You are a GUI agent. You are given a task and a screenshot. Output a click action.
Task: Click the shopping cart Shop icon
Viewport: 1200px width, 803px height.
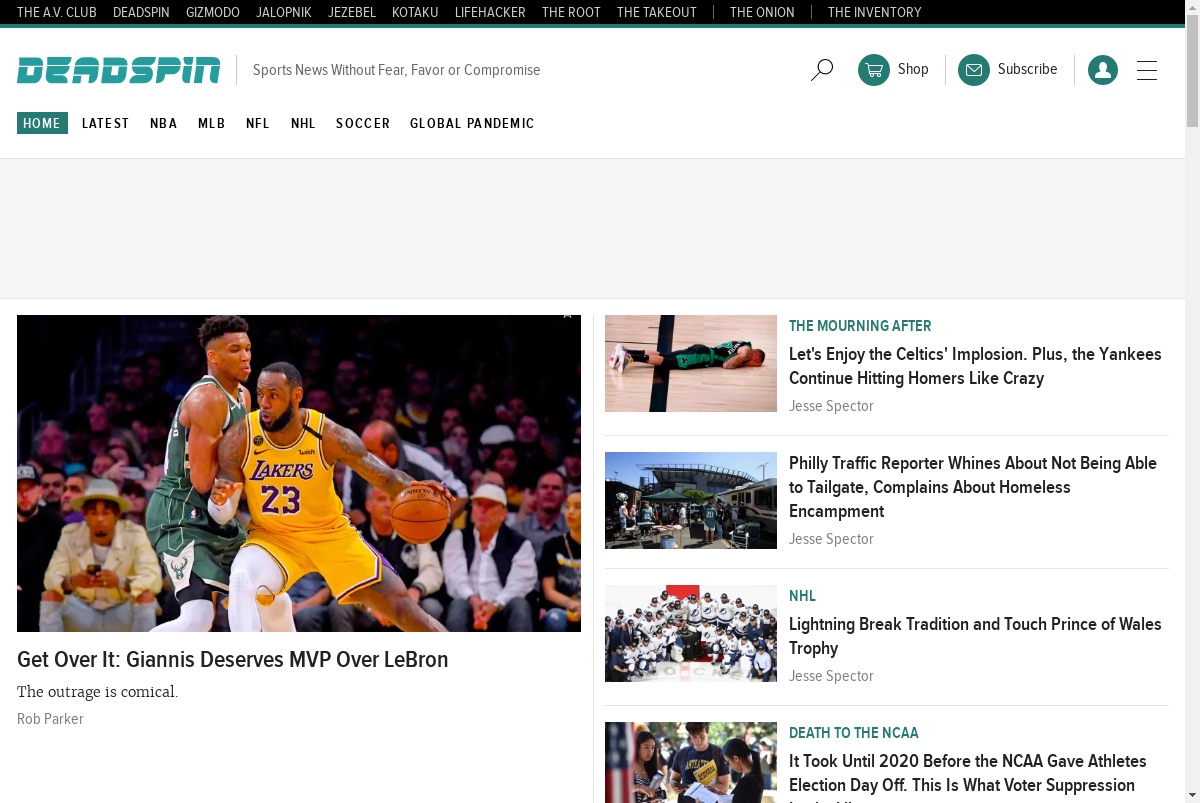coord(874,70)
